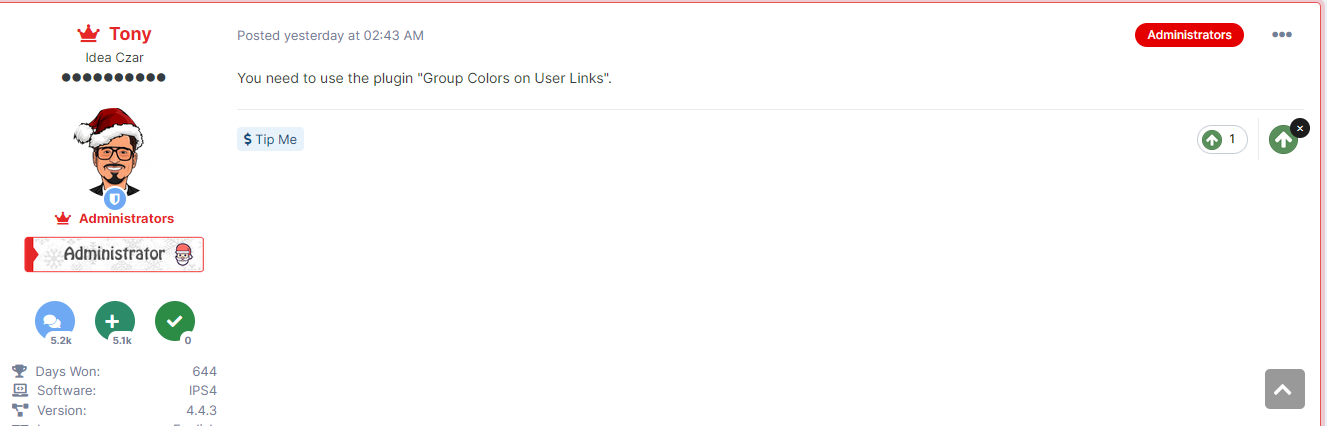Remove your reaction with the black x
This screenshot has height=426, width=1327.
pyautogui.click(x=1299, y=128)
